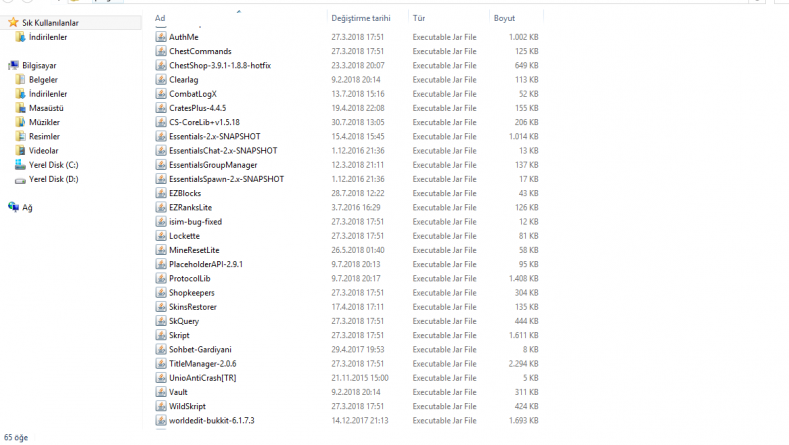
Task: Select the UnioAntiCrash[TR] file name
Action: [203, 378]
